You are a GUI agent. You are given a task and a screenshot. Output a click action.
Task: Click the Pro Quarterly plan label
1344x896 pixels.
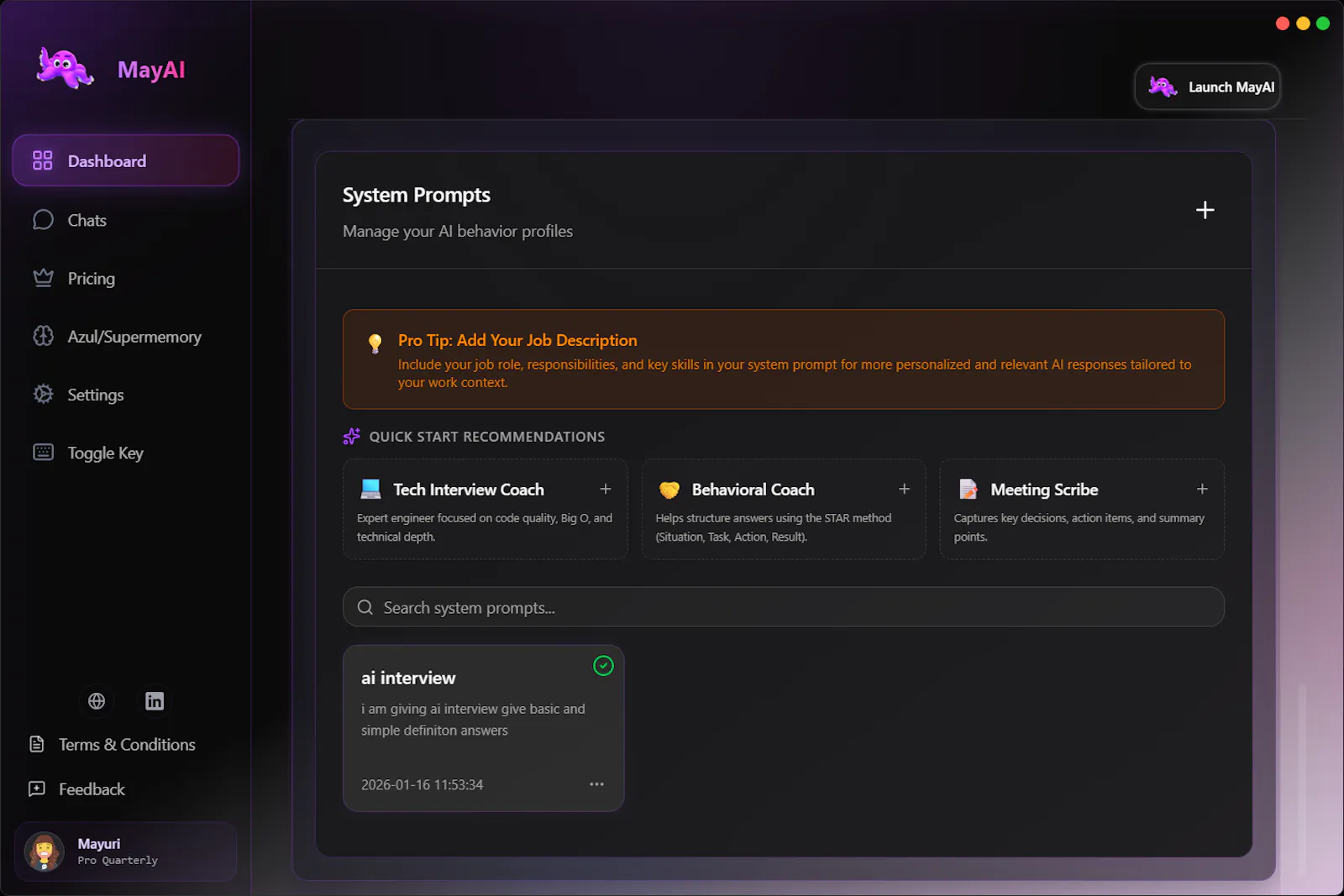coord(118,861)
